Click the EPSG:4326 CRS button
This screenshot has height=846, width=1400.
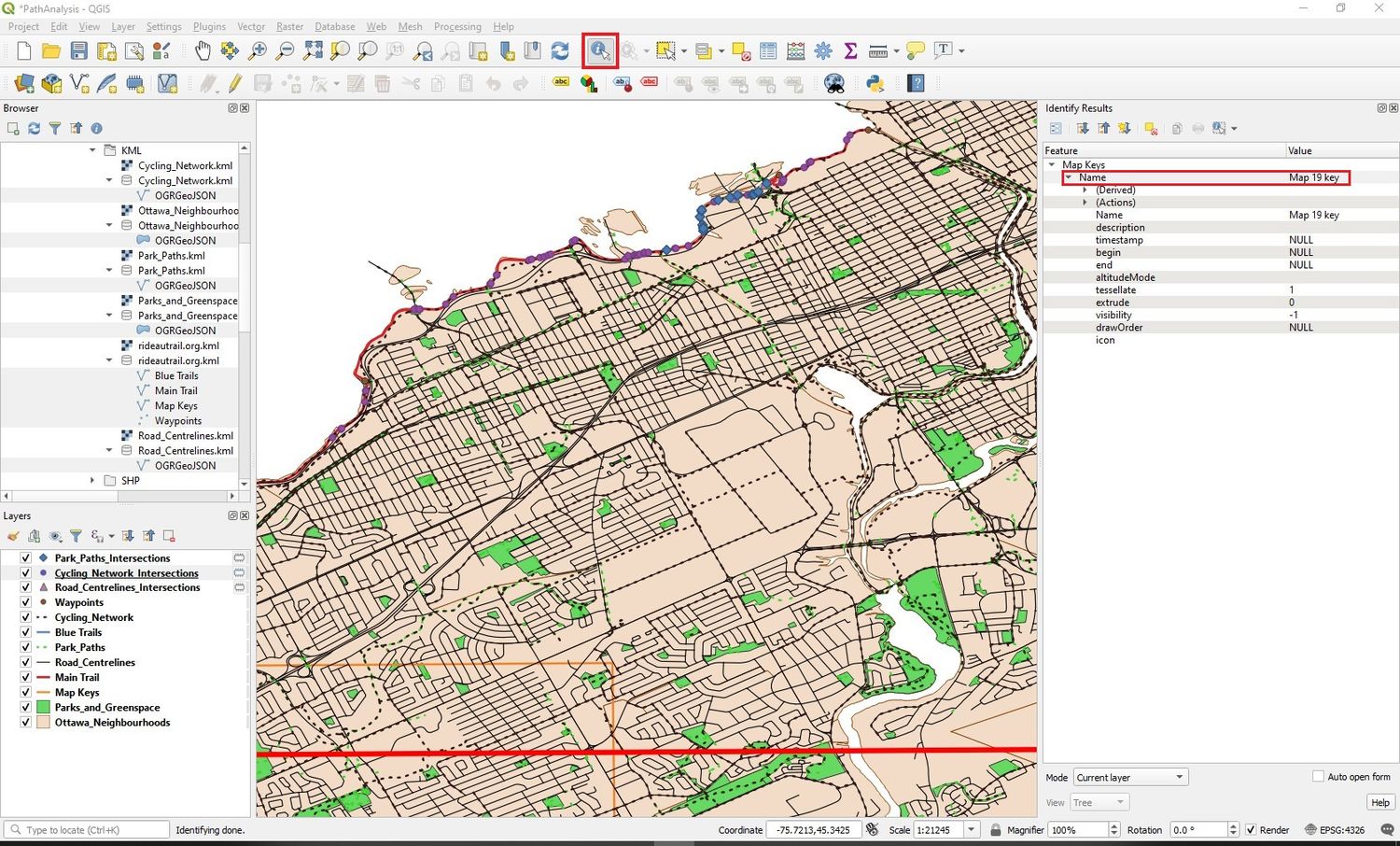pos(1335,829)
